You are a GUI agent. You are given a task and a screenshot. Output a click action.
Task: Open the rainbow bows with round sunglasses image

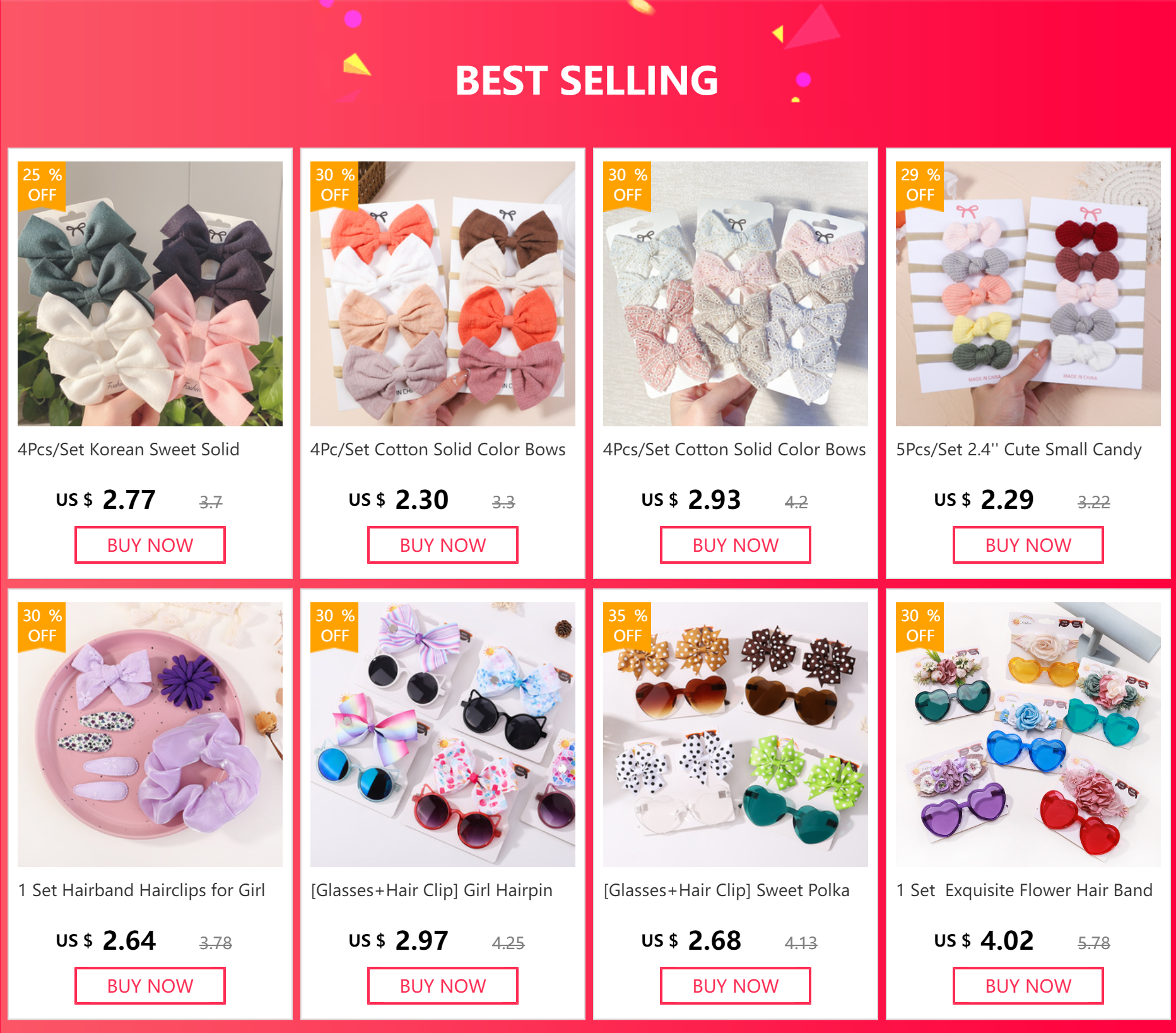pyautogui.click(x=443, y=735)
